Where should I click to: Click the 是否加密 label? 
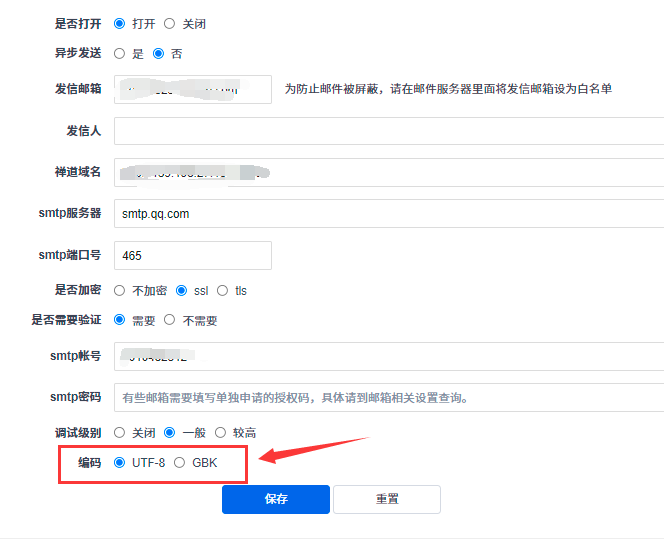coord(78,290)
